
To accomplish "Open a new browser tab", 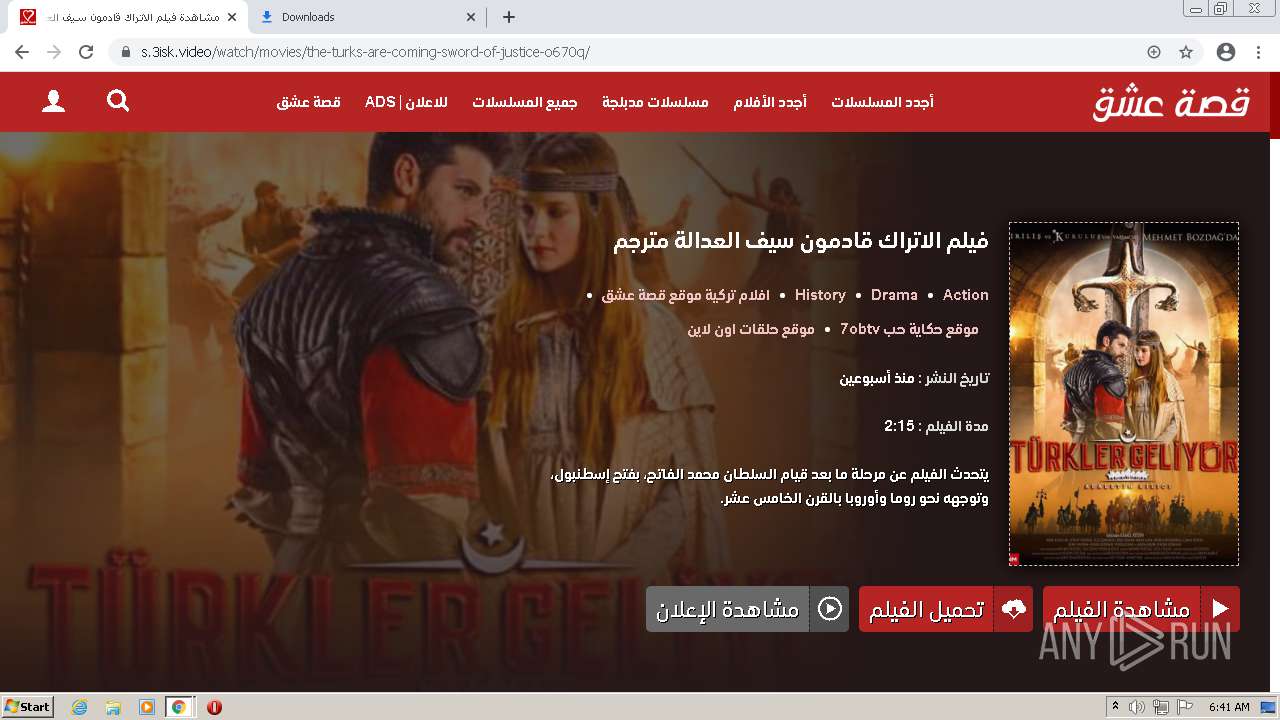I will tap(509, 17).
